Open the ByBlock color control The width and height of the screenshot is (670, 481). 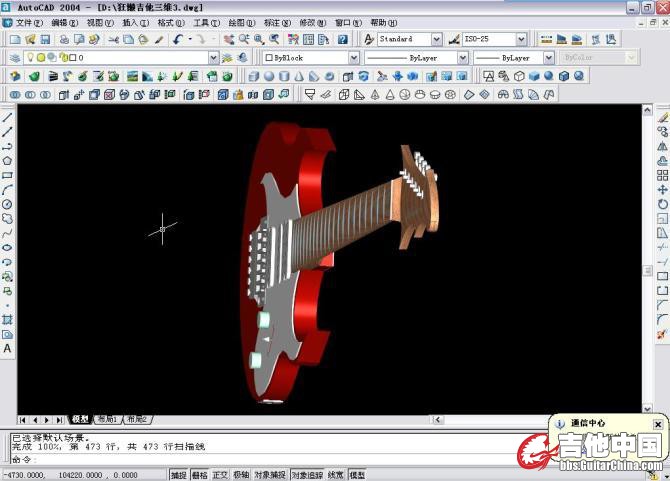(310, 58)
